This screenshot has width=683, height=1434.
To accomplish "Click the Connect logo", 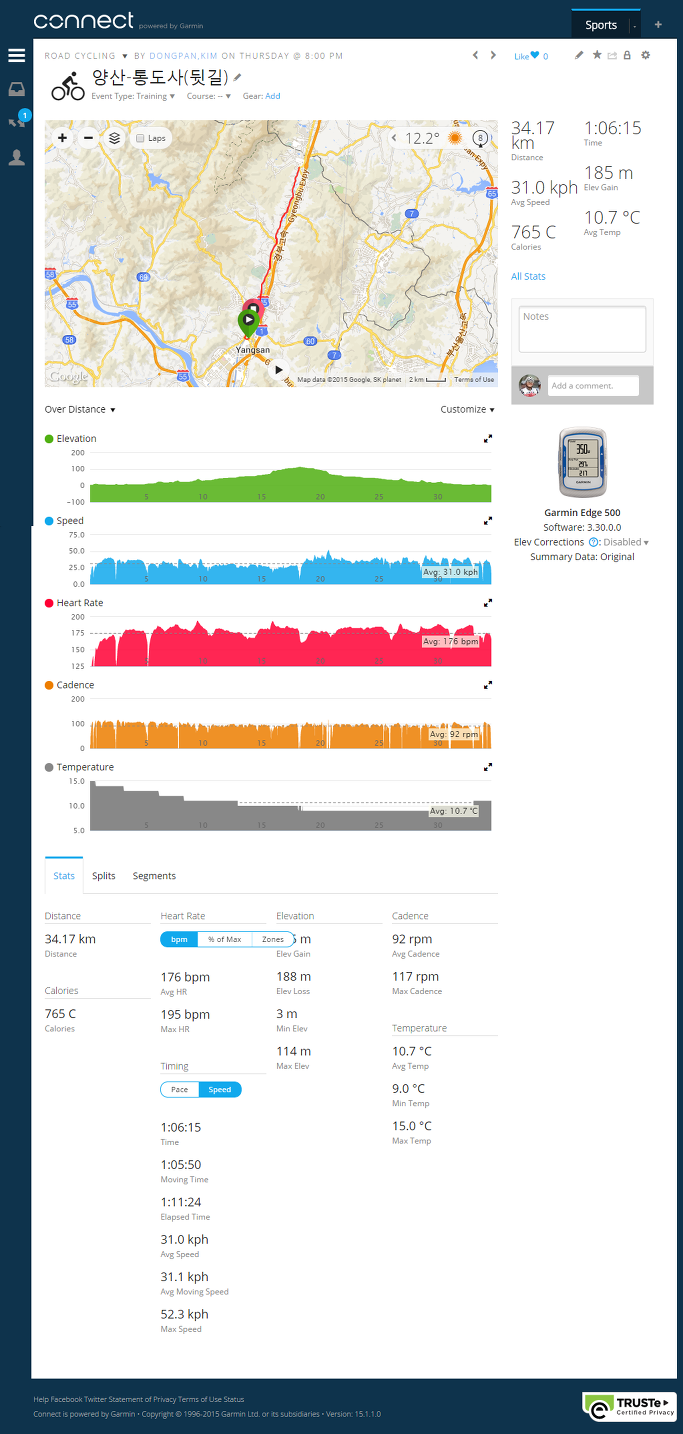I will (83, 21).
